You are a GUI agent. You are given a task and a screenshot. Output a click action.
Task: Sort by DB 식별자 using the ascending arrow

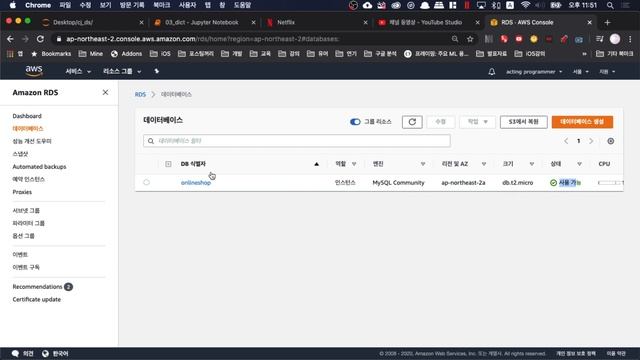click(316, 164)
